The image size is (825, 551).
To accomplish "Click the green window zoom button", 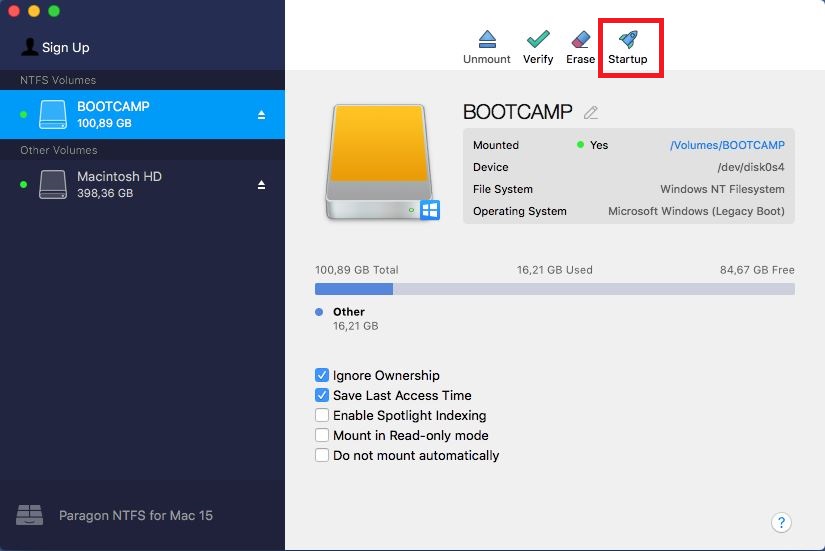I will point(54,11).
